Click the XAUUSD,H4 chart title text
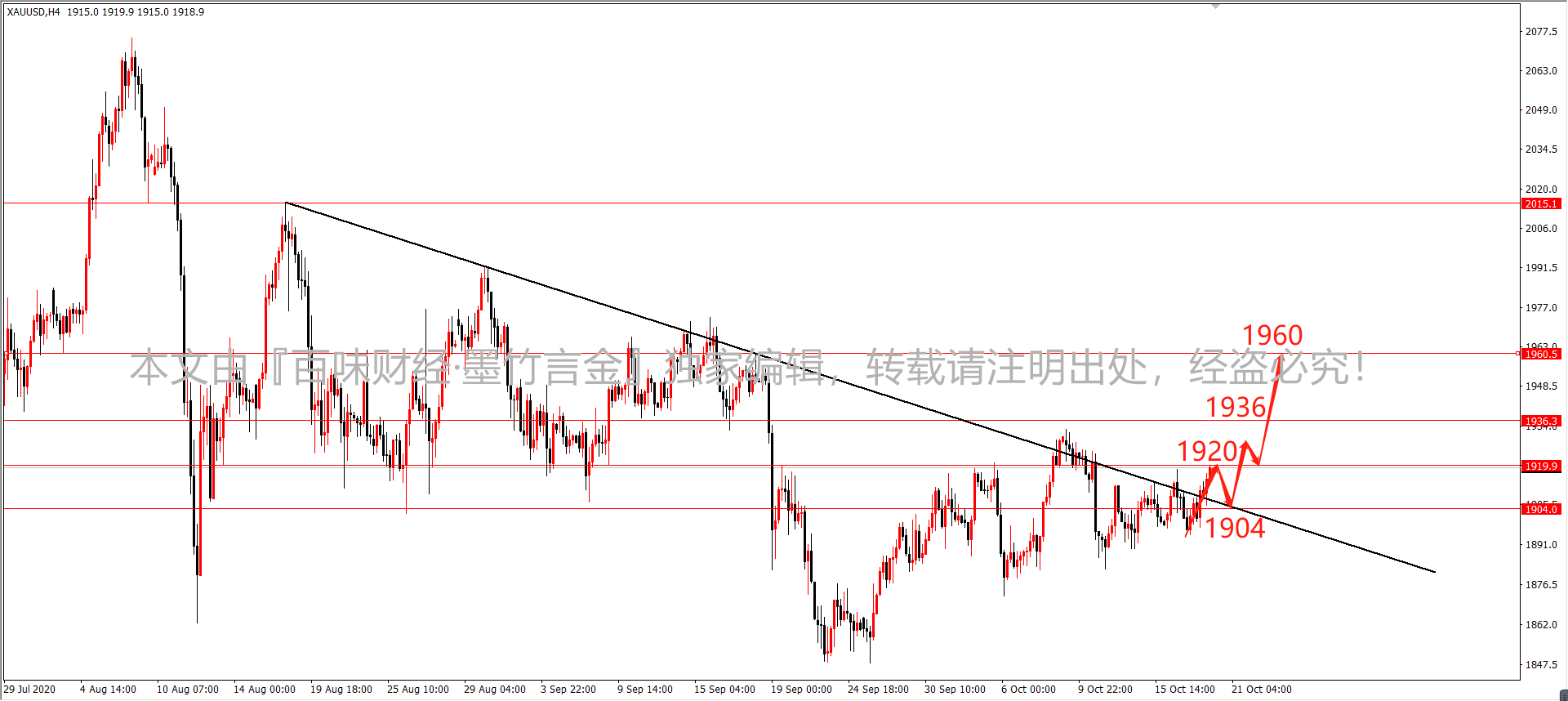 click(33, 12)
